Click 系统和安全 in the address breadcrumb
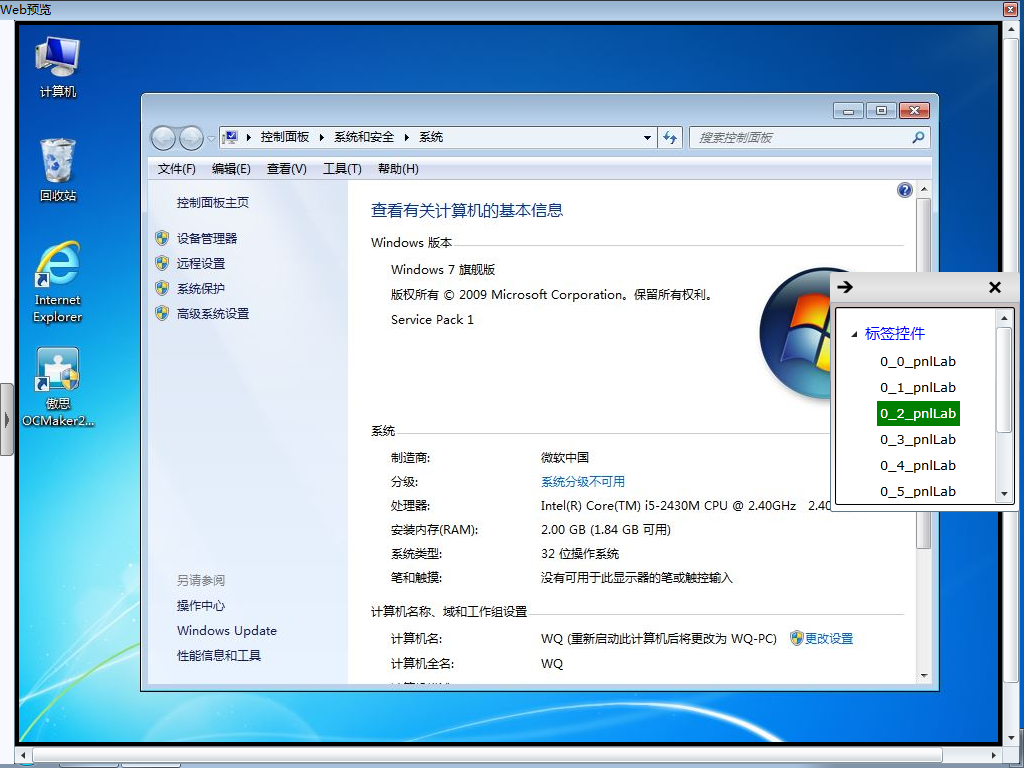 [x=364, y=137]
